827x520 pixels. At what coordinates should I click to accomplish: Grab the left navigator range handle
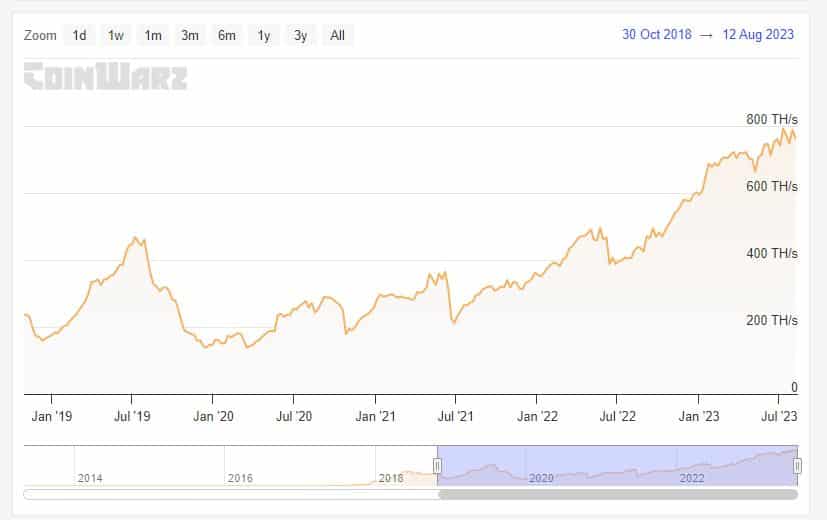tap(437, 466)
